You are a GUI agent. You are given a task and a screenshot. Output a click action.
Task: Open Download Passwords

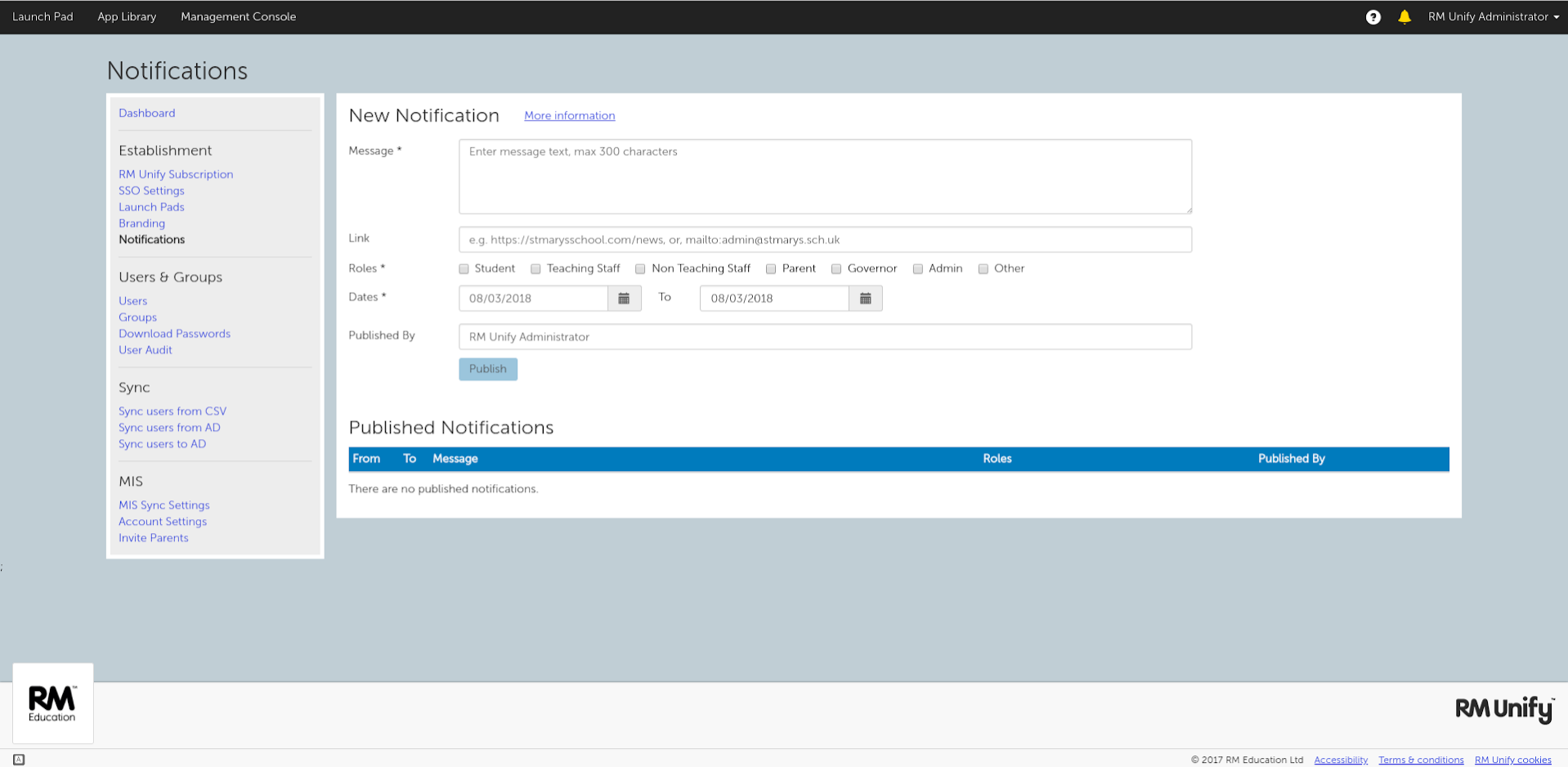(174, 334)
